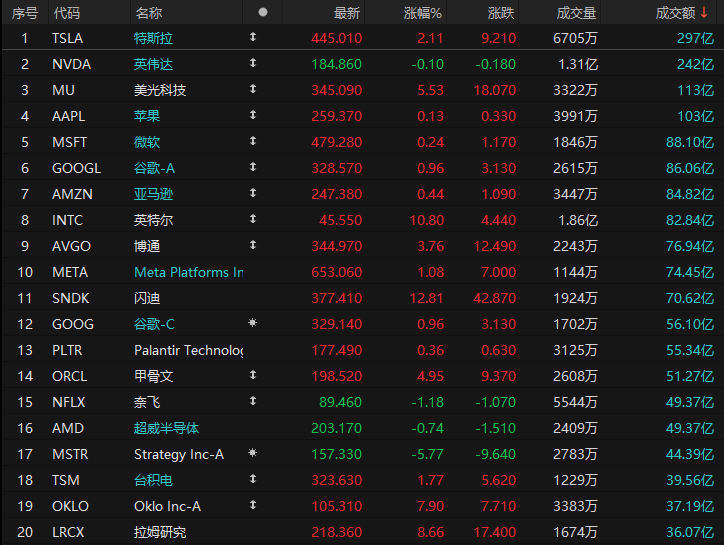Select the 美光科技 name cell
724x545 pixels.
(160, 90)
